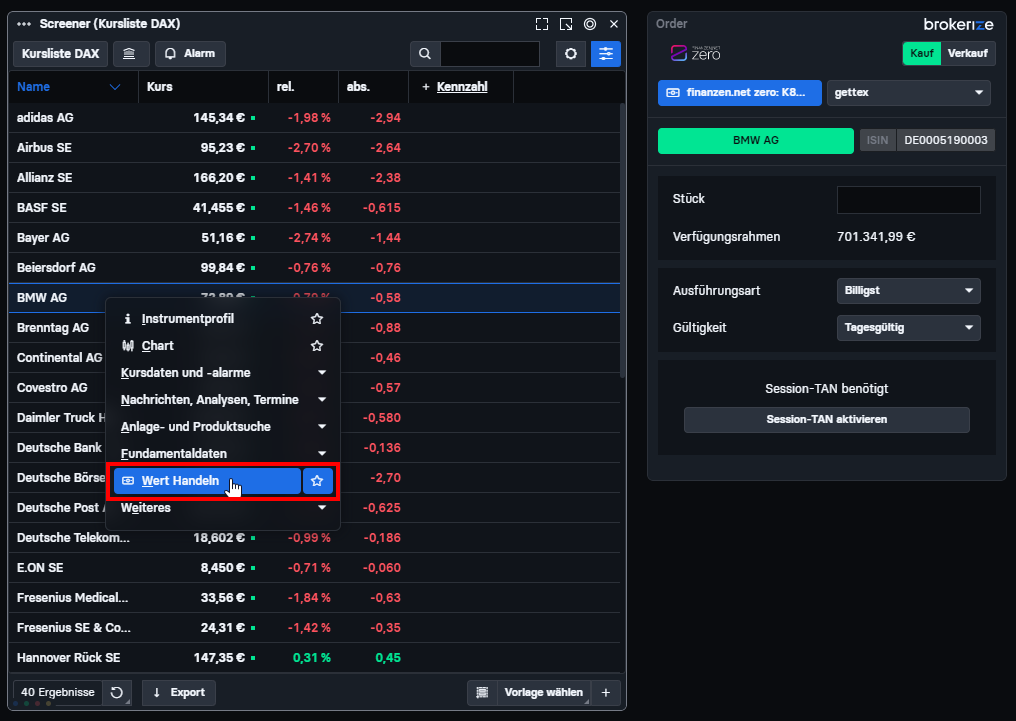Expand the Gültigkeit Tagesgültig dropdown

[908, 328]
